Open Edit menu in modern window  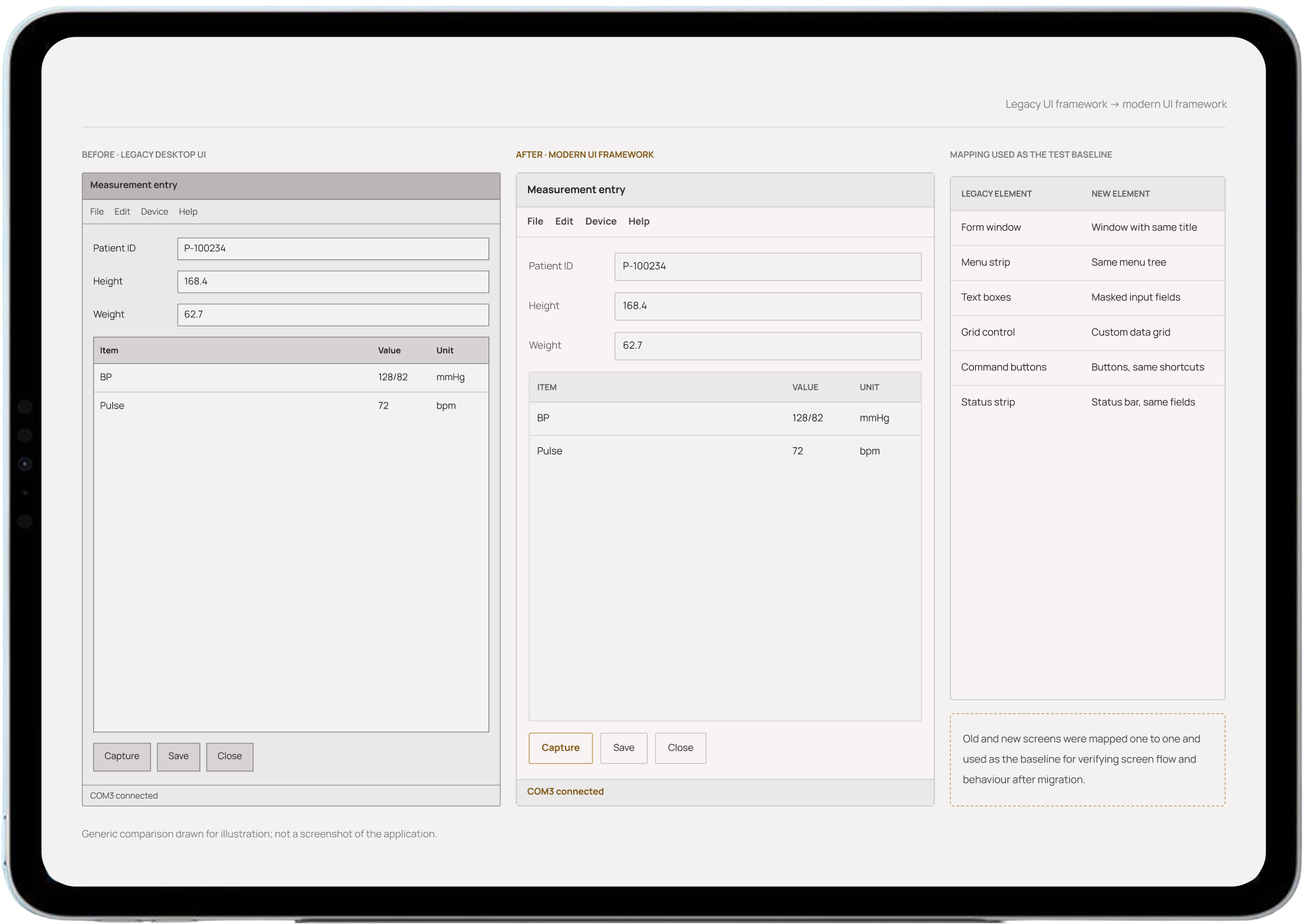pos(564,221)
